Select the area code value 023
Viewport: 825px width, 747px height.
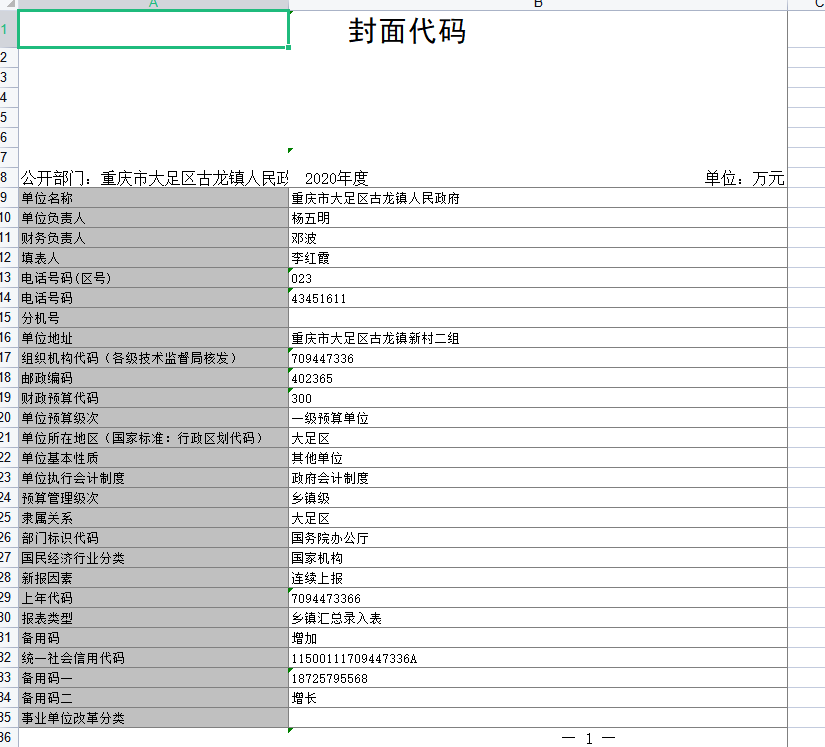coord(538,278)
